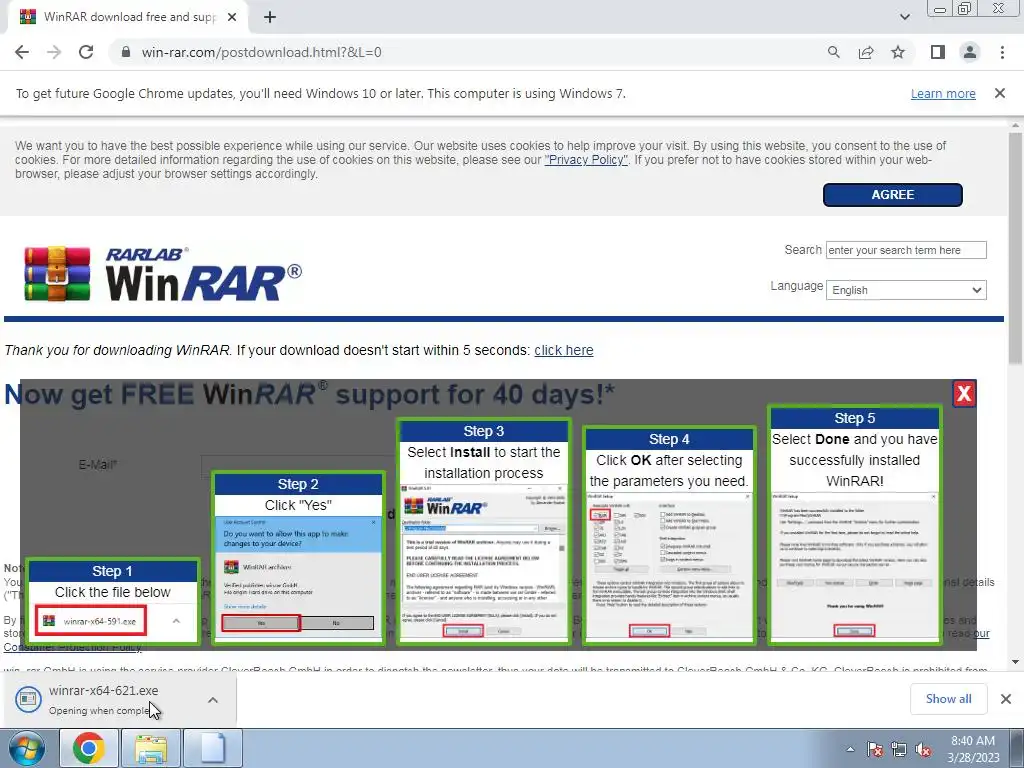
Task: Open Learn more about Chrome updates
Action: 943,94
